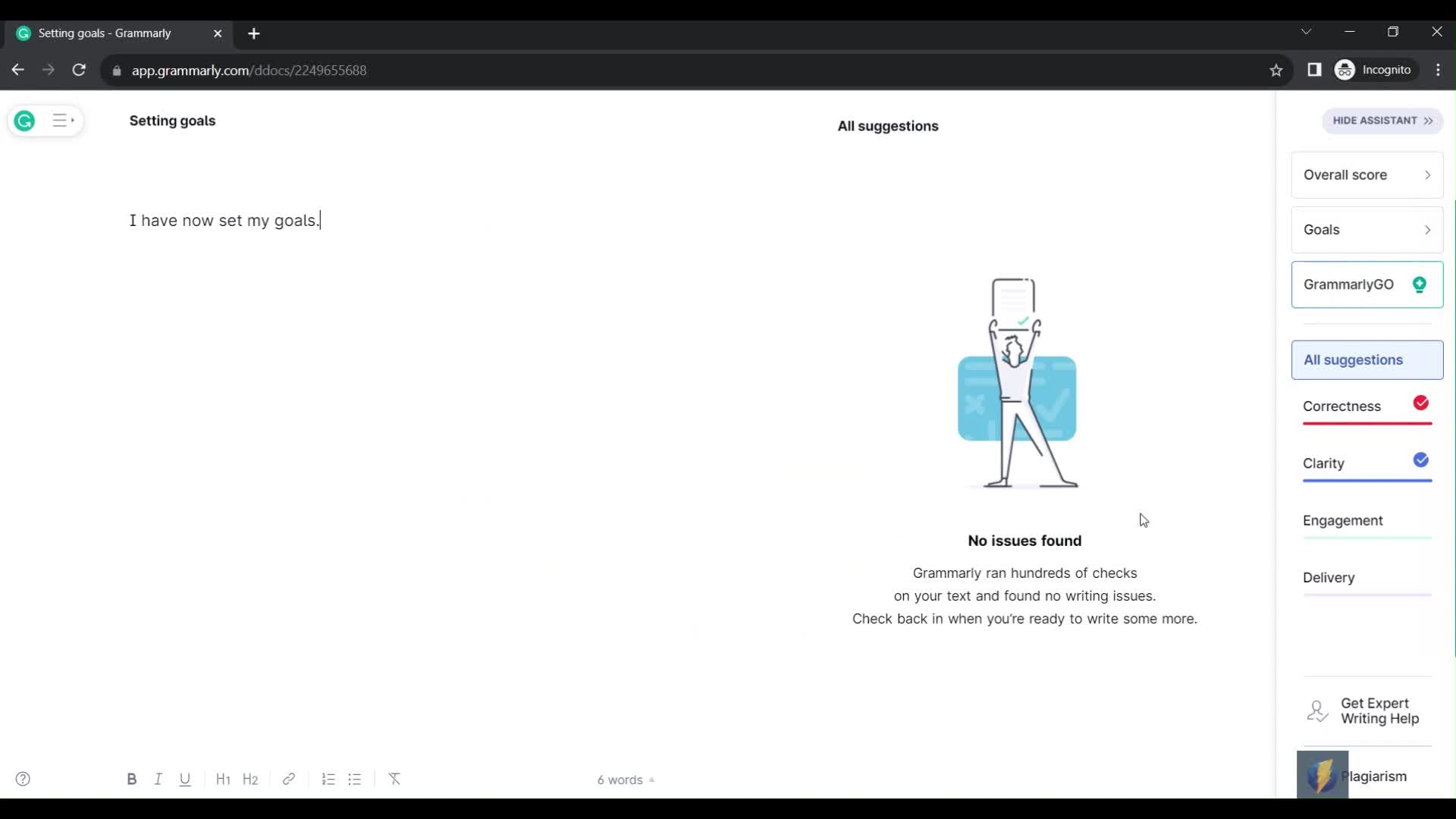Insert ordered list
Viewport: 1456px width, 819px height.
coord(328,779)
